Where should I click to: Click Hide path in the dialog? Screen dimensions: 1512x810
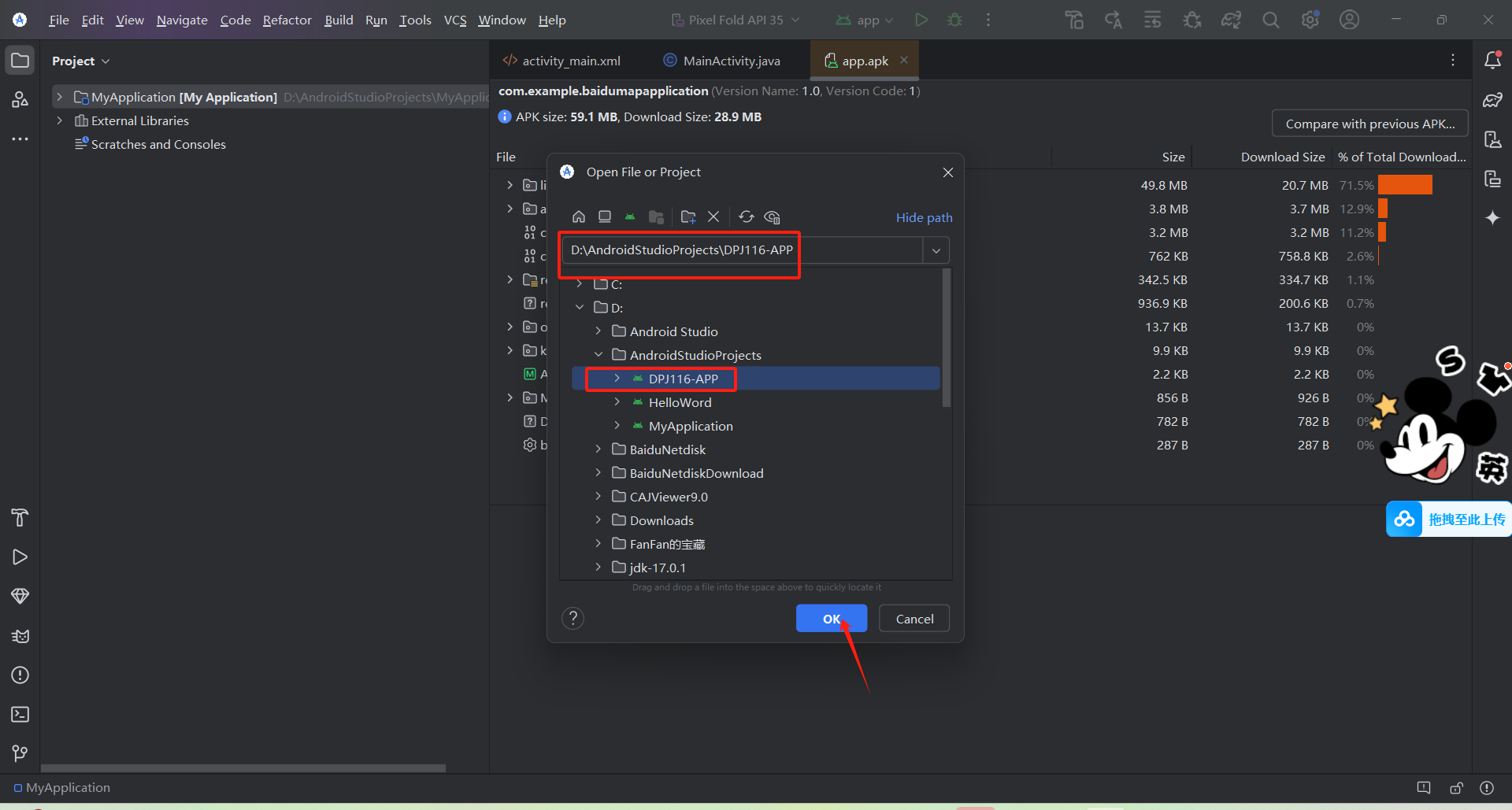924,217
